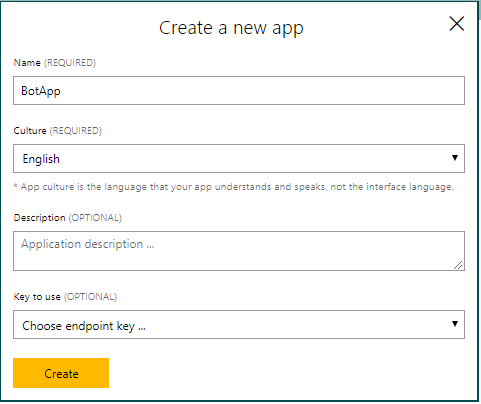Expand the Choose endpoint key dropdown
Image resolution: width=481 pixels, height=404 pixels.
(x=239, y=325)
